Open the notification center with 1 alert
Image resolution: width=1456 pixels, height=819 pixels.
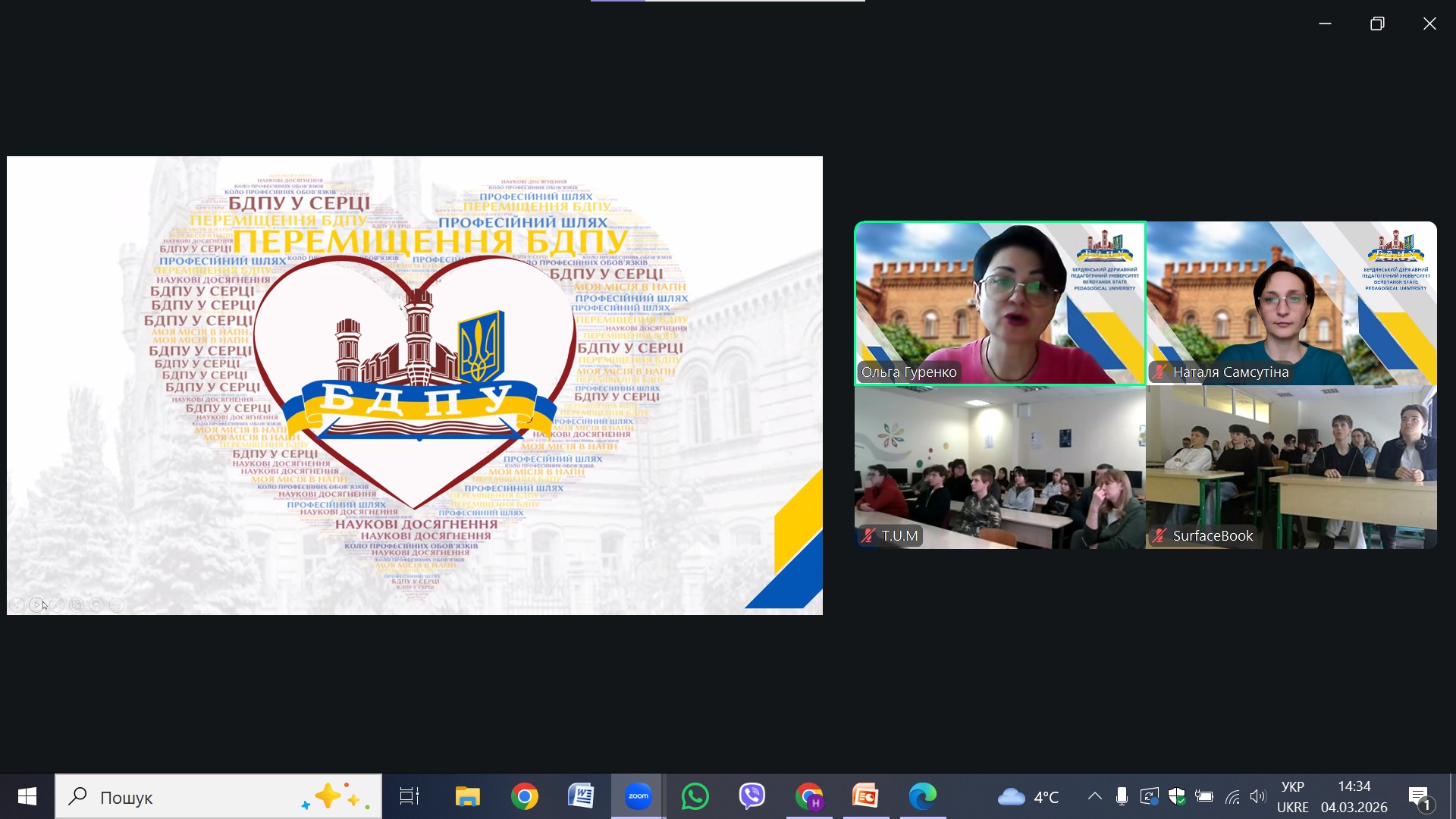pos(1420,797)
